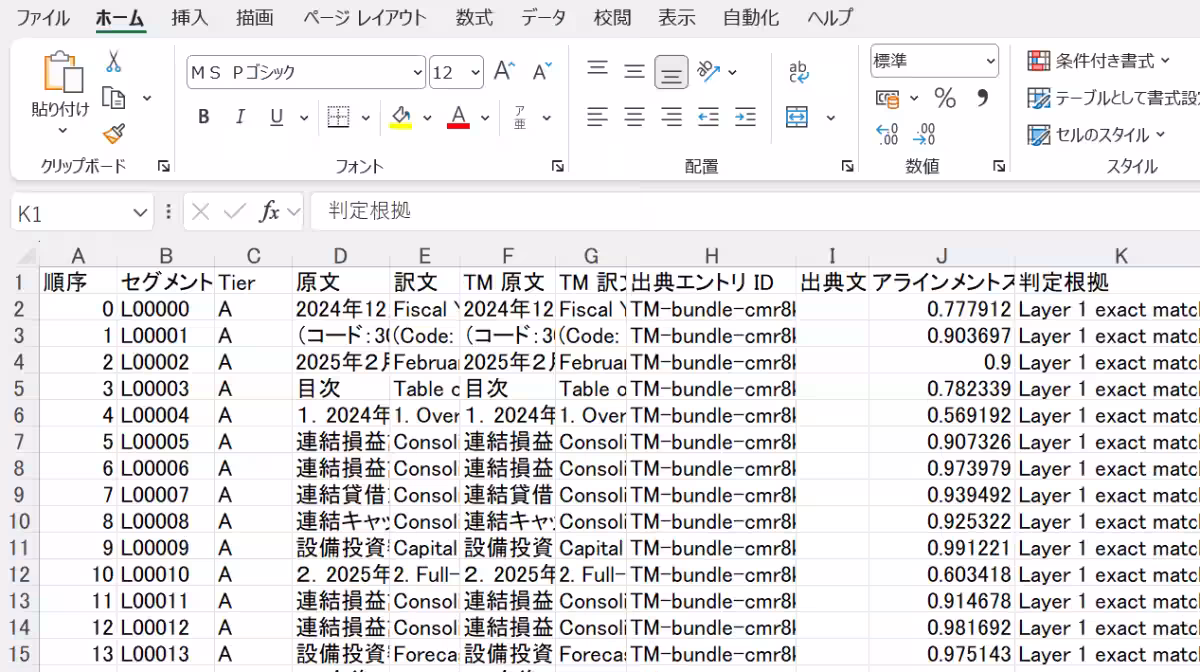Apply percent style number format

(x=945, y=98)
